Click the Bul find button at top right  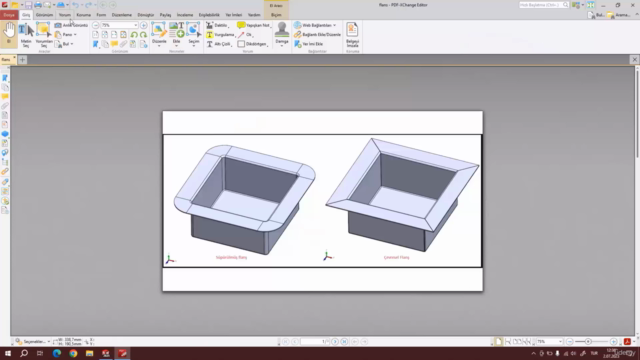[596, 15]
